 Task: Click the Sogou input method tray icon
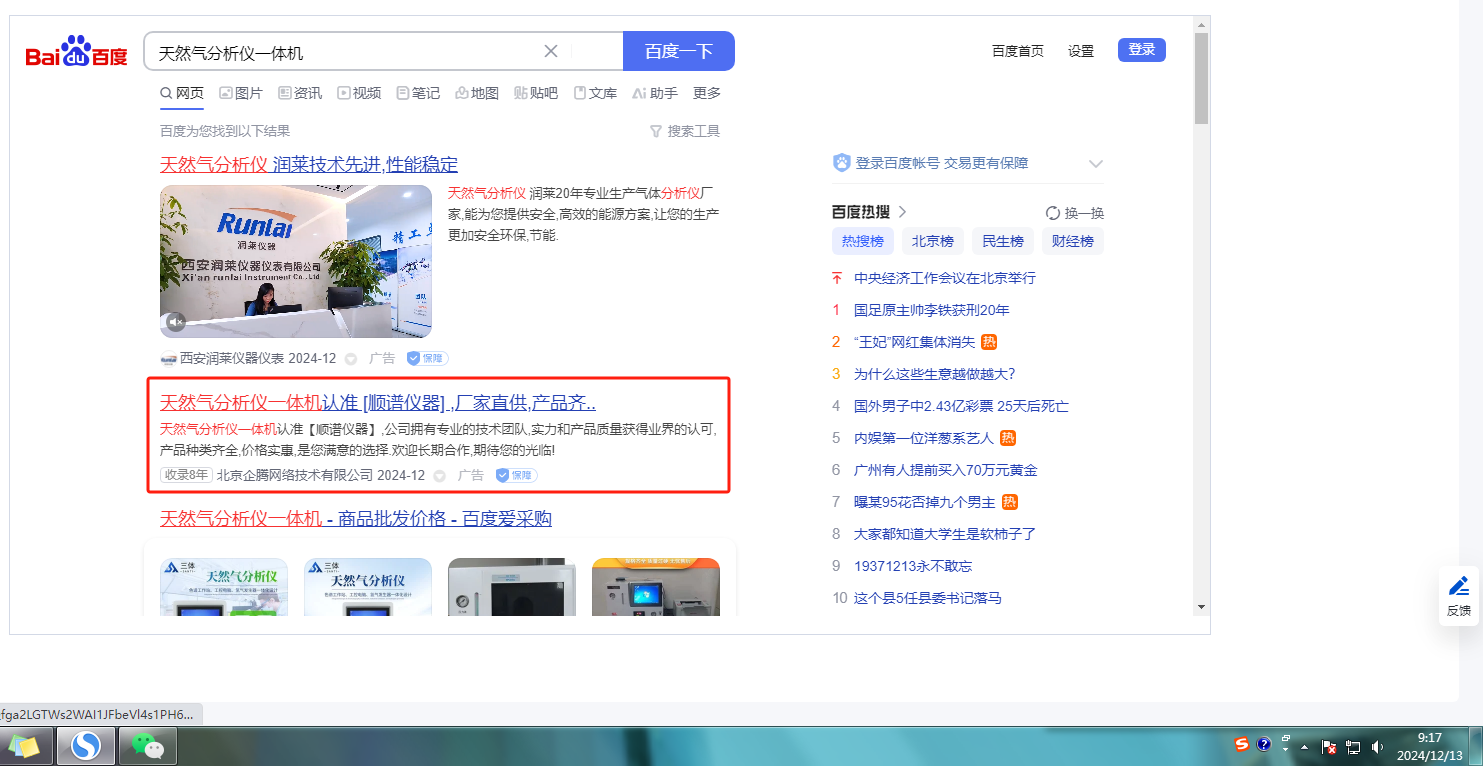click(1241, 745)
